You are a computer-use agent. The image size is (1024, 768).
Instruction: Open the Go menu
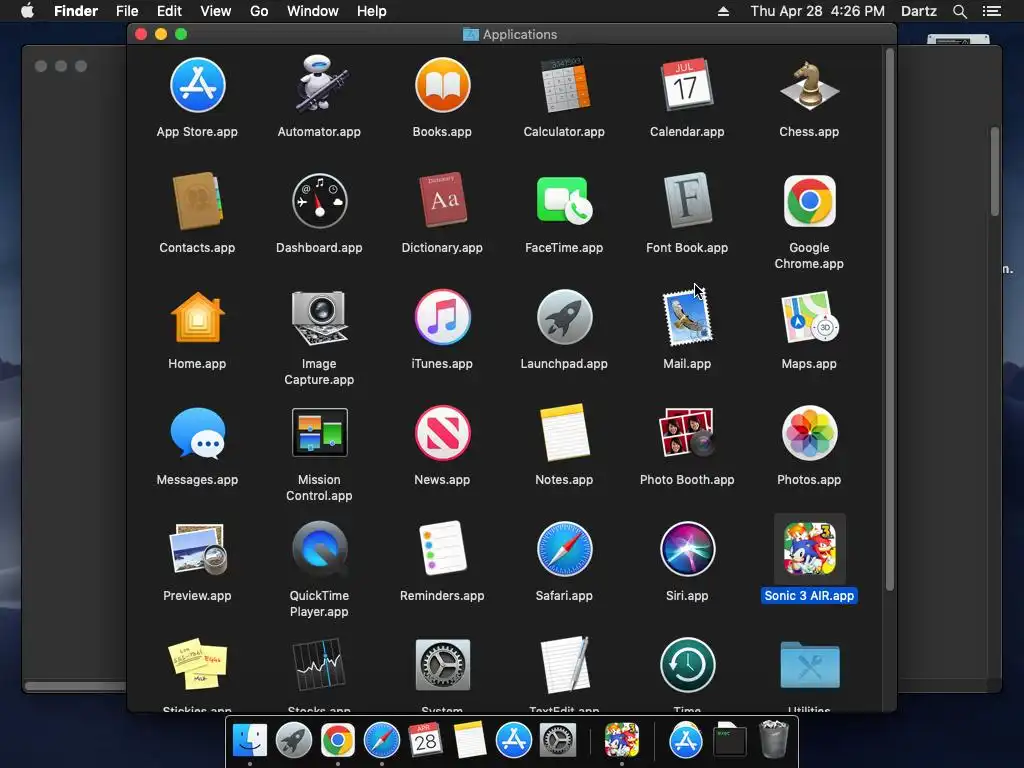(x=259, y=11)
